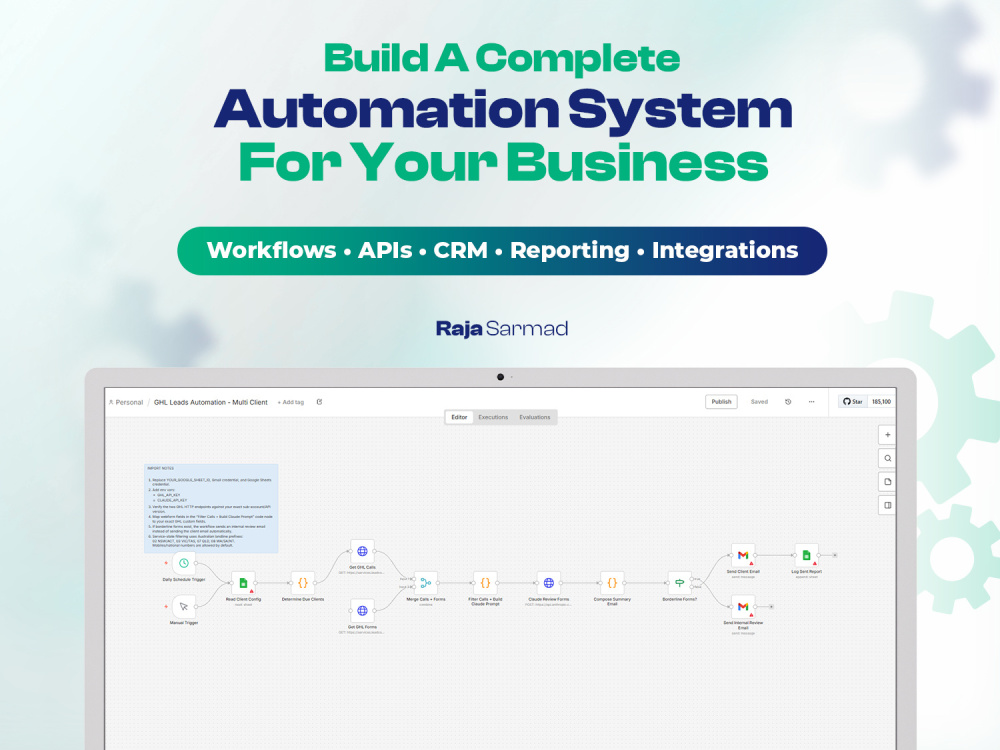The width and height of the screenshot is (1000, 750).
Task: Open the three-dots workflow menu
Action: [811, 402]
